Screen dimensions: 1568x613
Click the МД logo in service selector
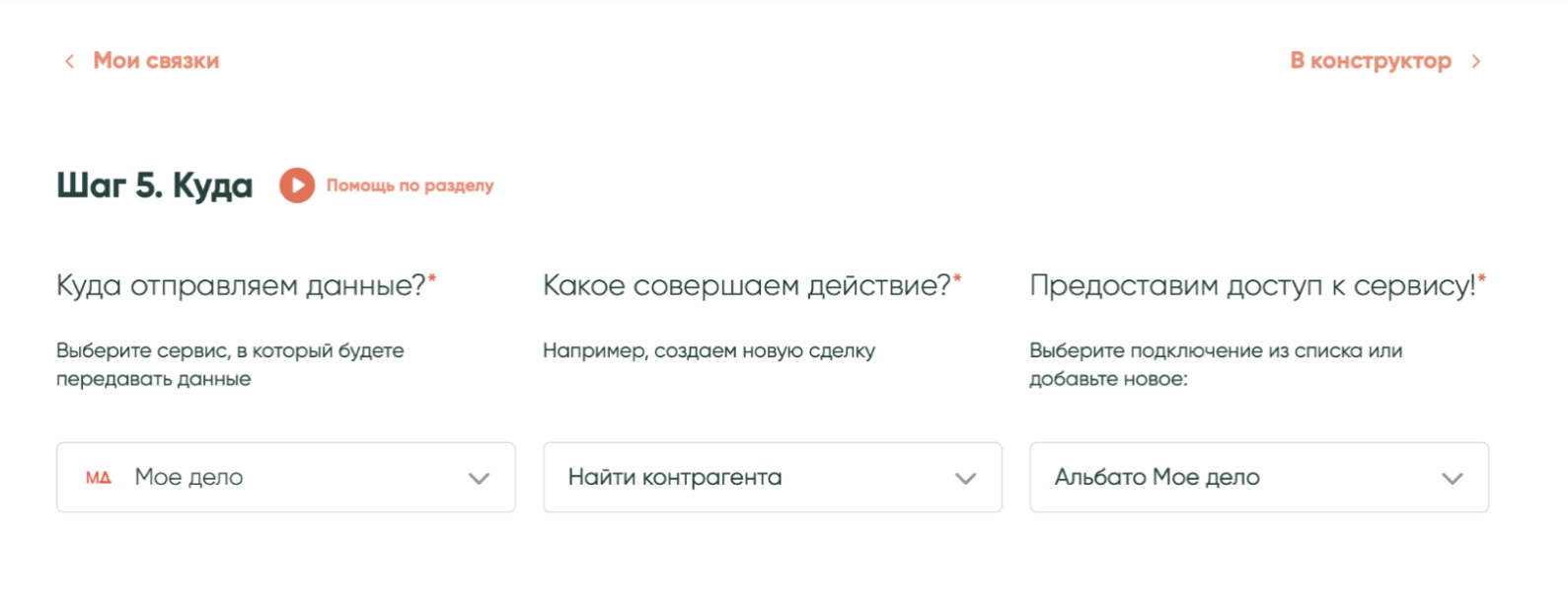(x=99, y=478)
